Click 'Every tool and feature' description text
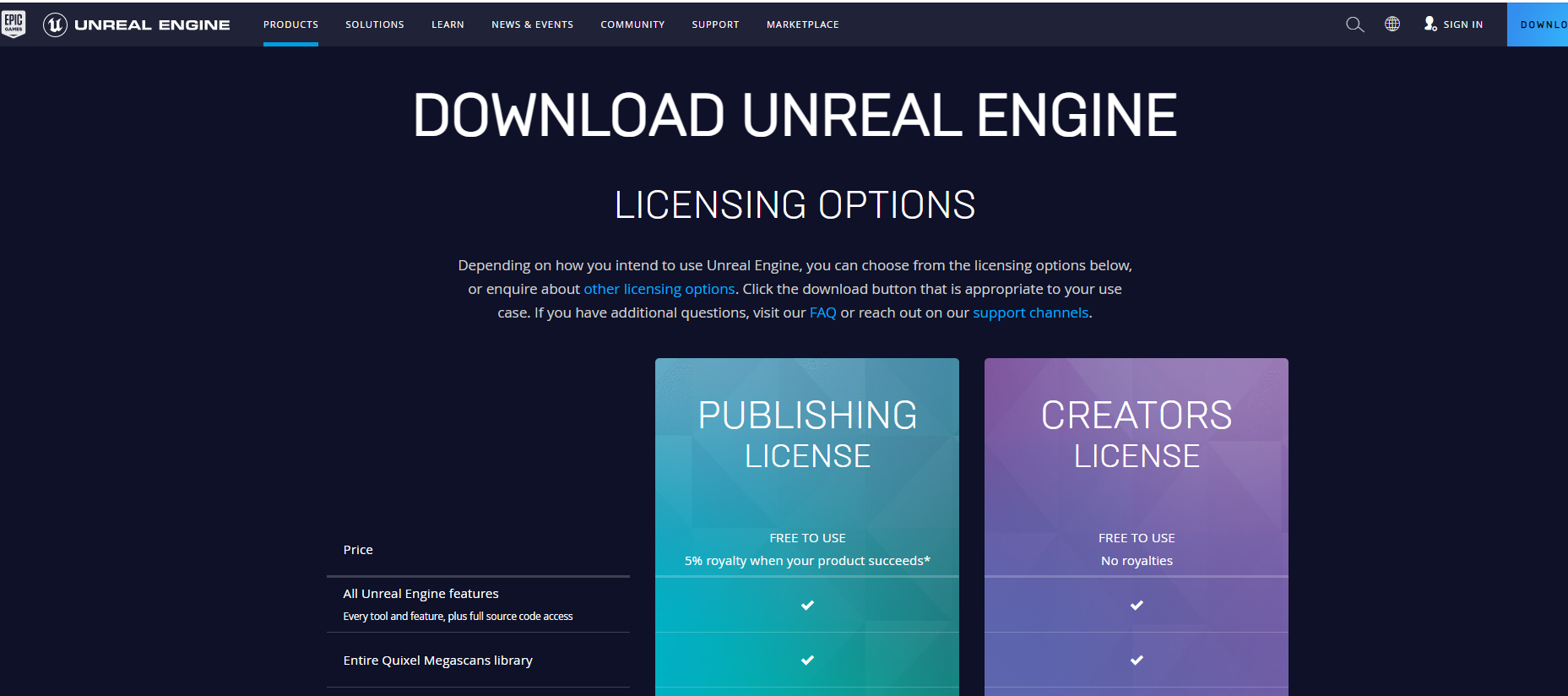The image size is (1568, 696). (x=458, y=617)
